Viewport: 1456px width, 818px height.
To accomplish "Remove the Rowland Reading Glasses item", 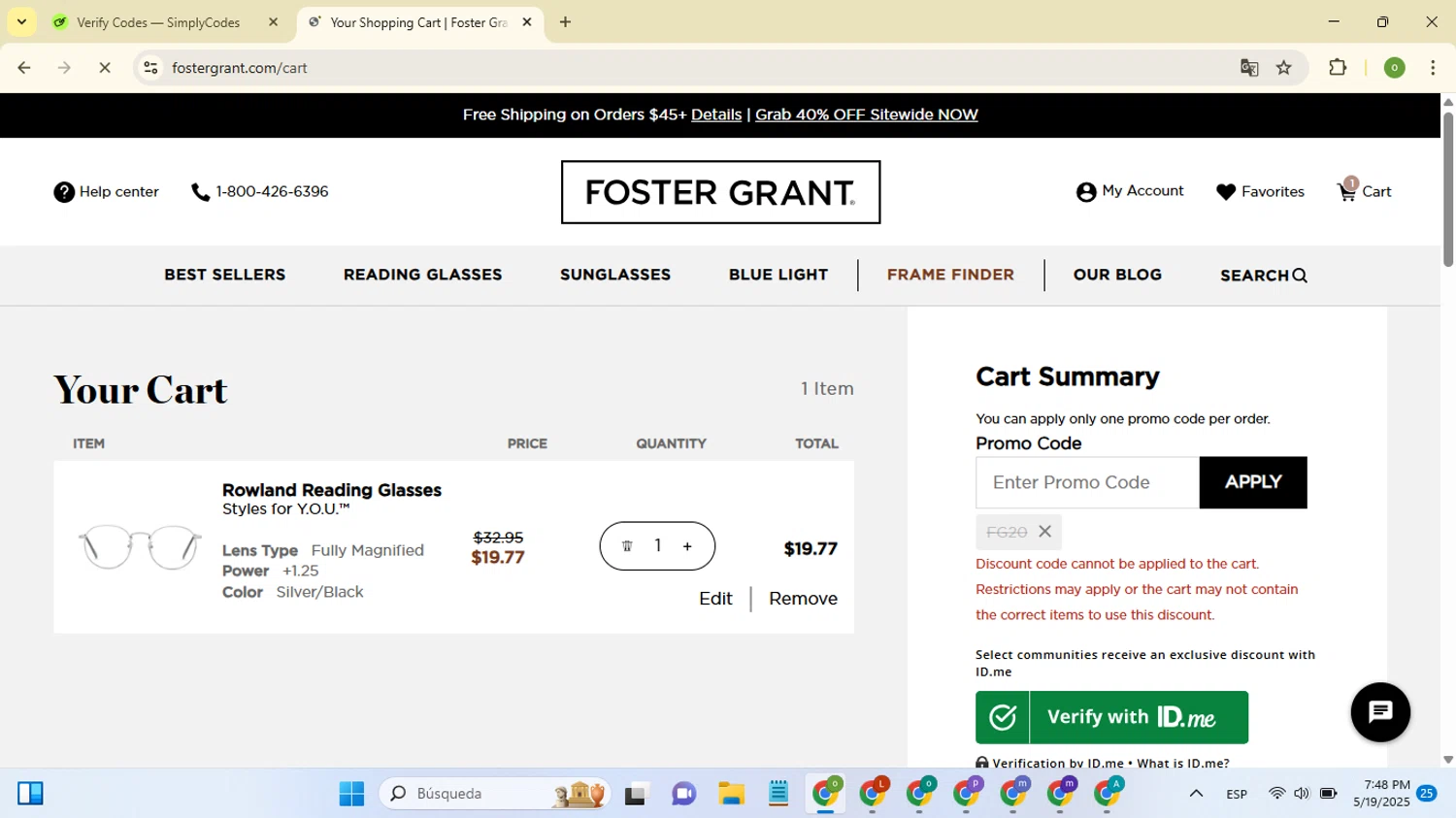I will pos(803,599).
